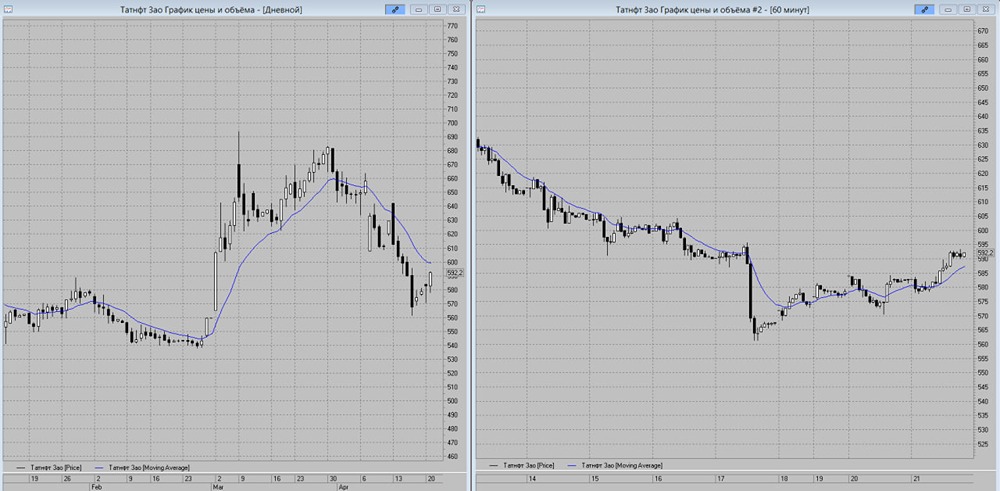Viewport: 1000px width, 491px height.
Task: Click the Татнфт Зао [Moving Average] legend in the daily chart
Action: 141,467
